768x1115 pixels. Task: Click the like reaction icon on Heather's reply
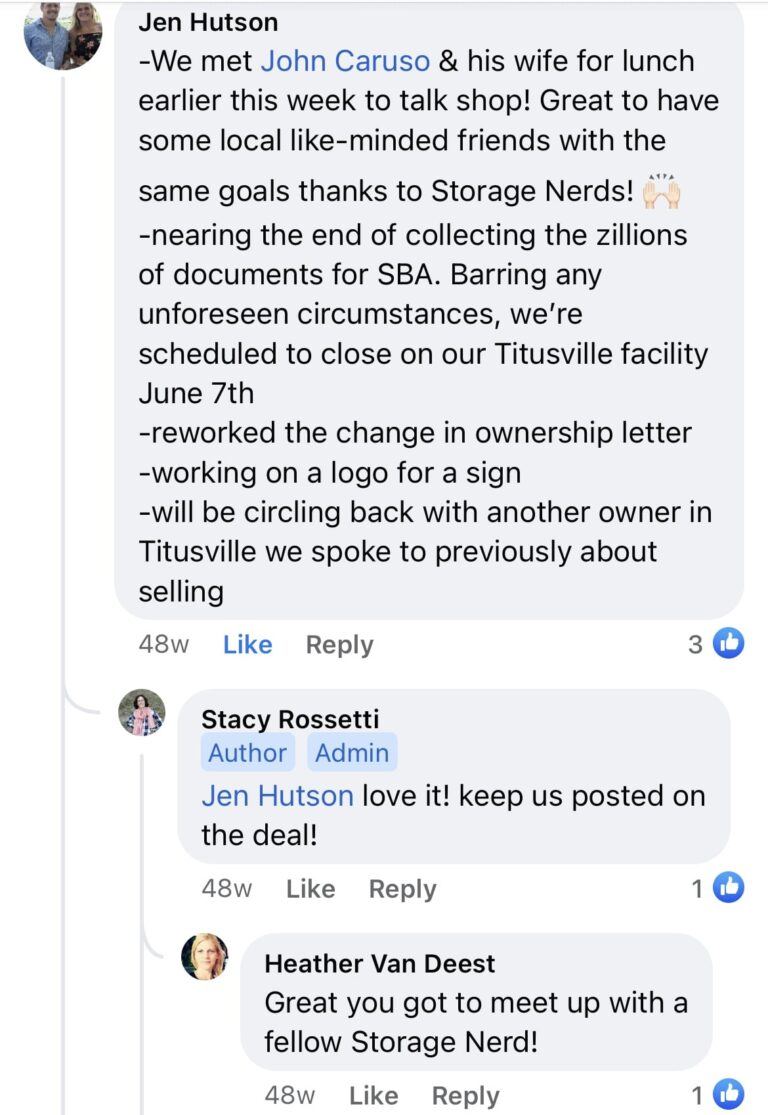729,1095
